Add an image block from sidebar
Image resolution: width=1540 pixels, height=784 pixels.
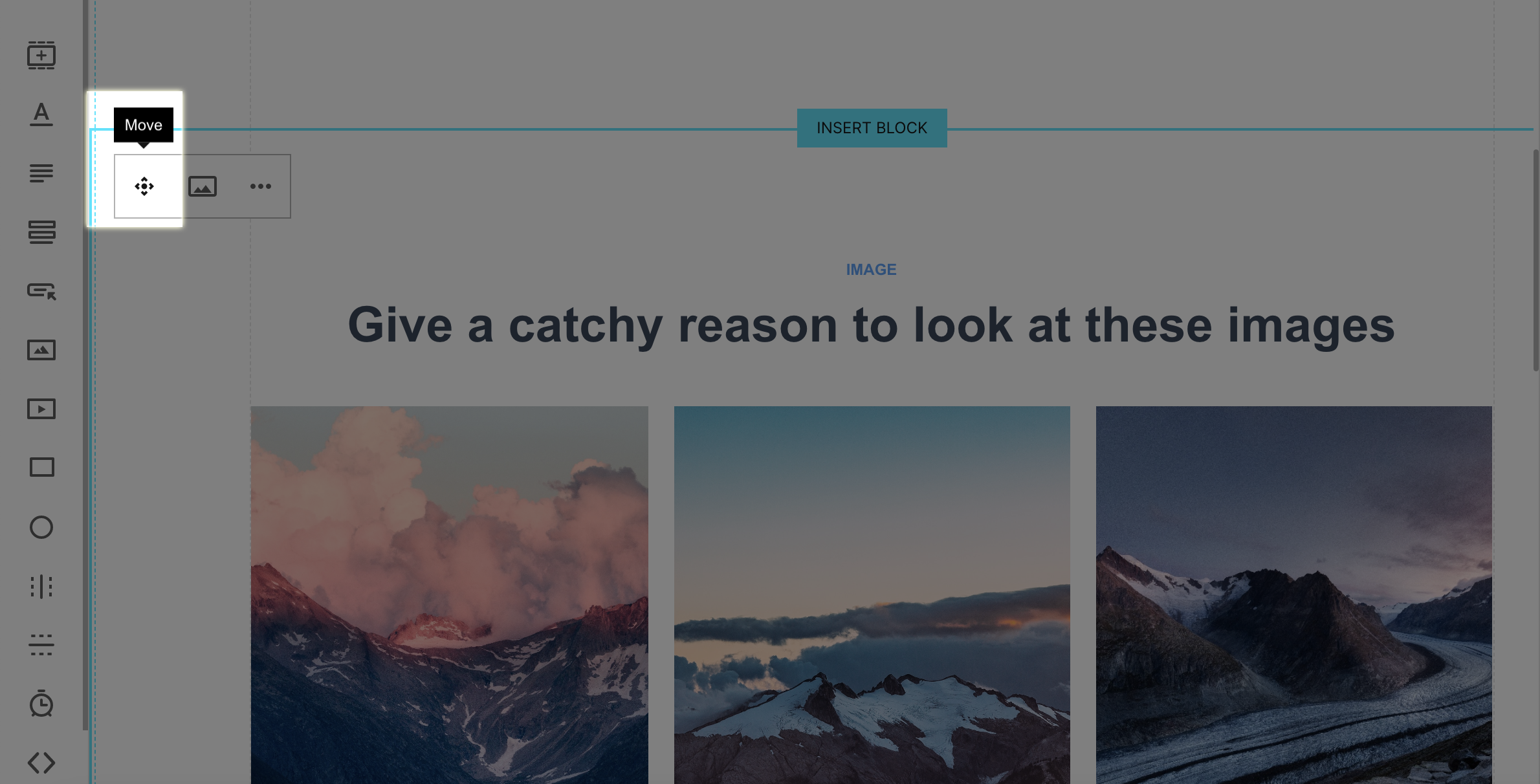click(x=41, y=350)
